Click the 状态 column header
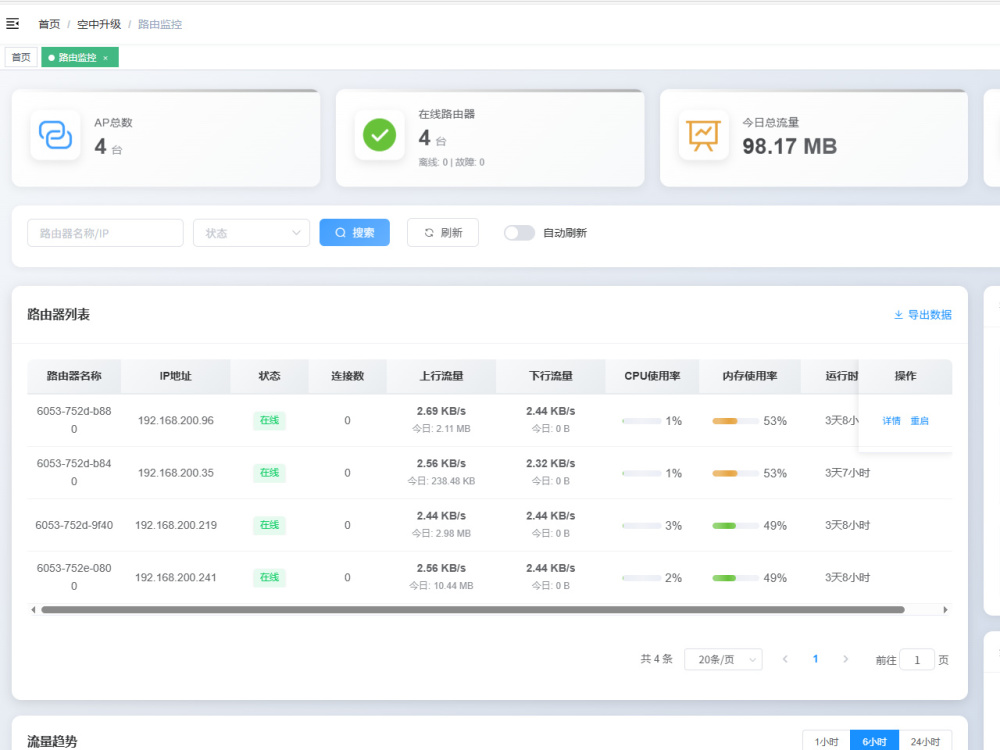Screen dimensions: 1000x750 tap(269, 376)
